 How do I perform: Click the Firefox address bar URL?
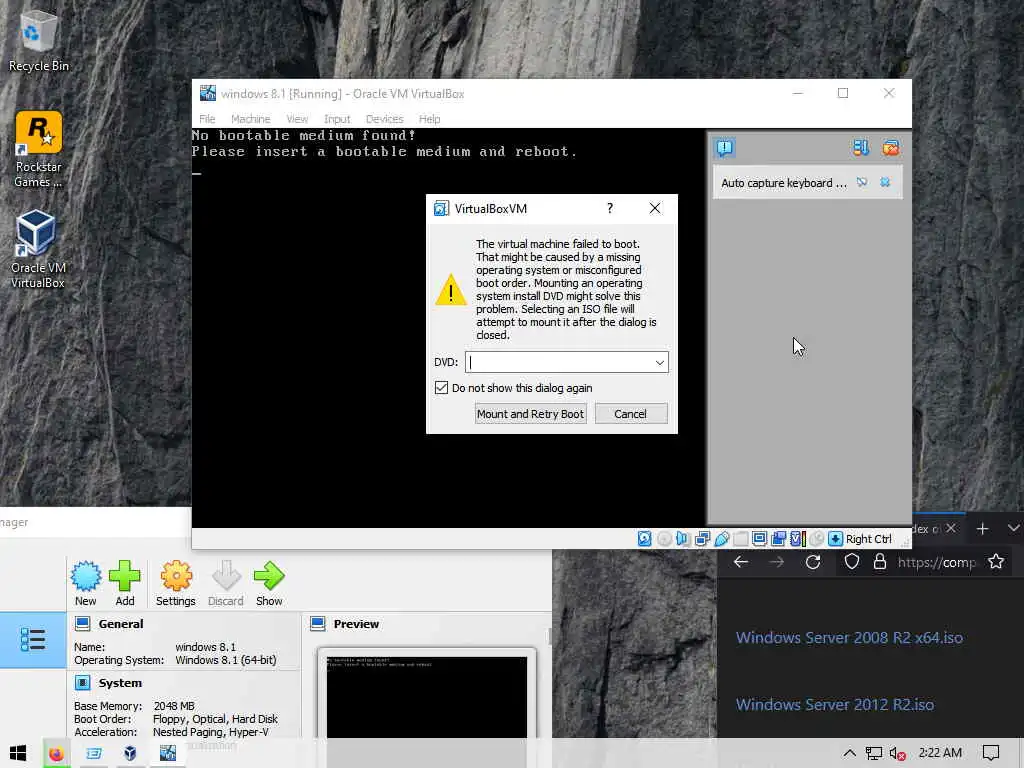pos(936,562)
